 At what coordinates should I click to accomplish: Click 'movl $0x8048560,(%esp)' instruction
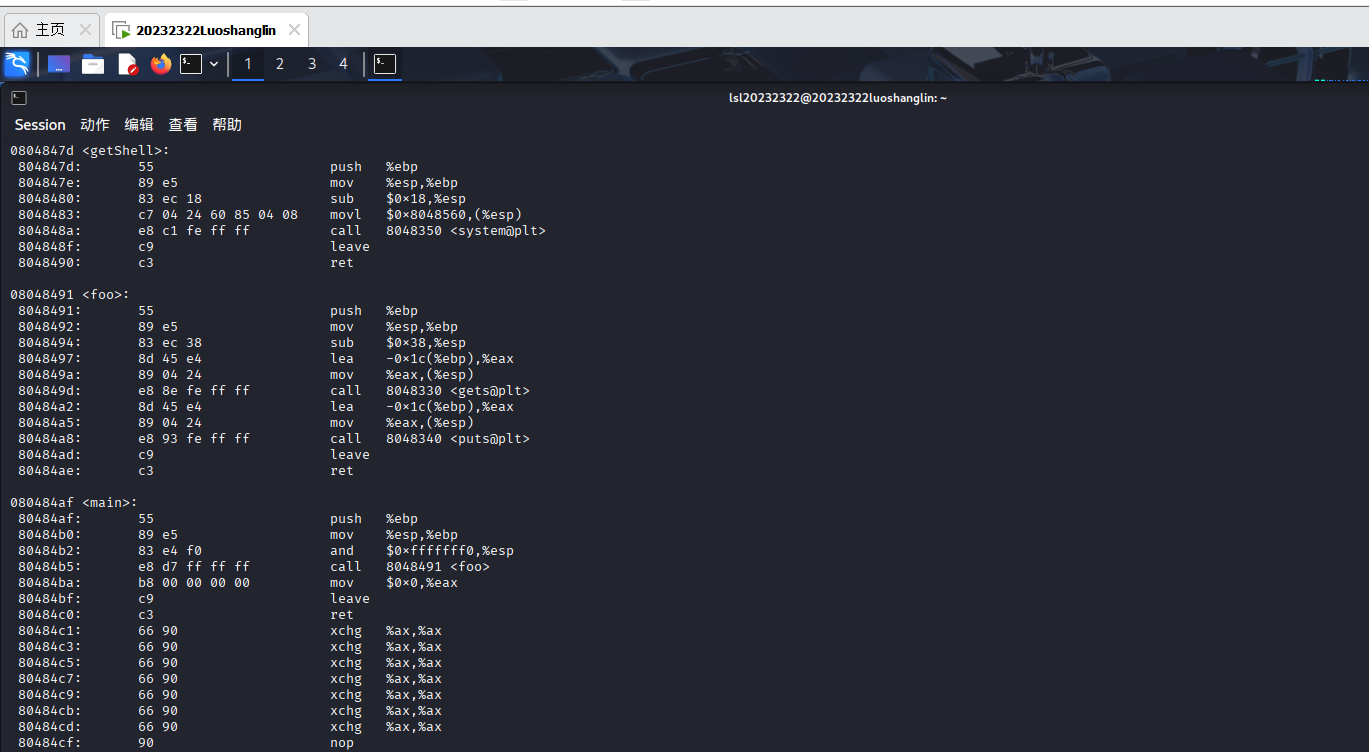[426, 215]
